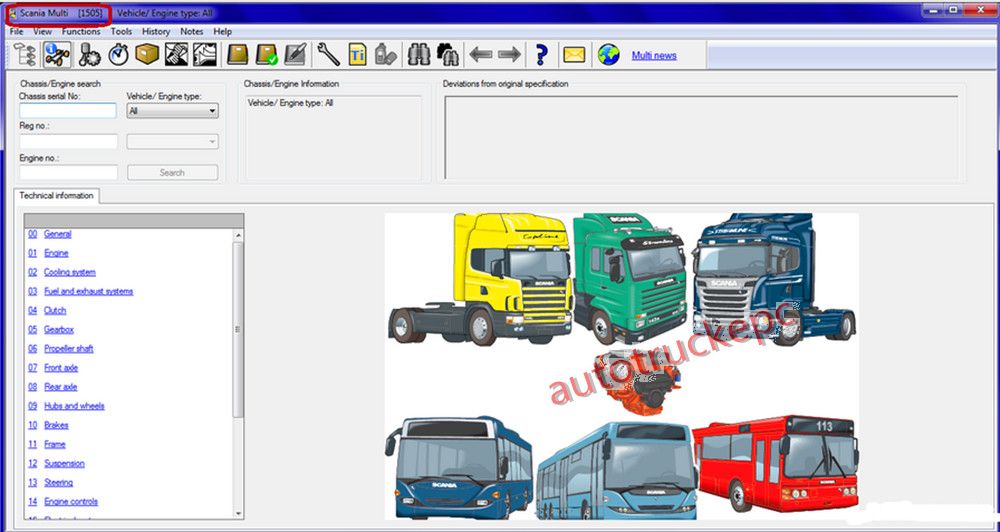Open help with the question mark icon
The height and width of the screenshot is (532, 1000).
(541, 55)
